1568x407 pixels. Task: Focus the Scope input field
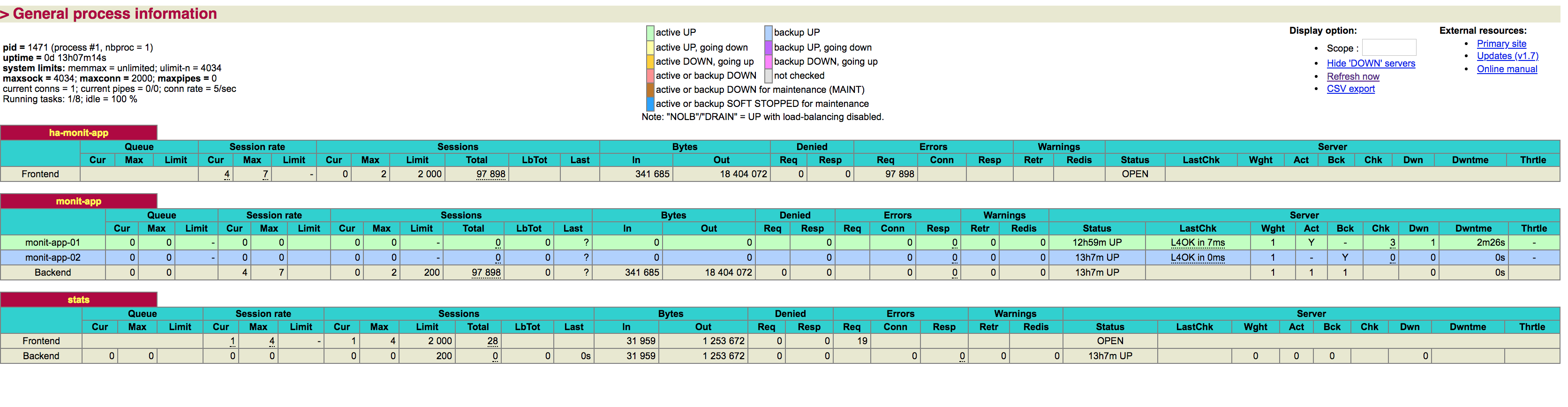coord(1388,47)
